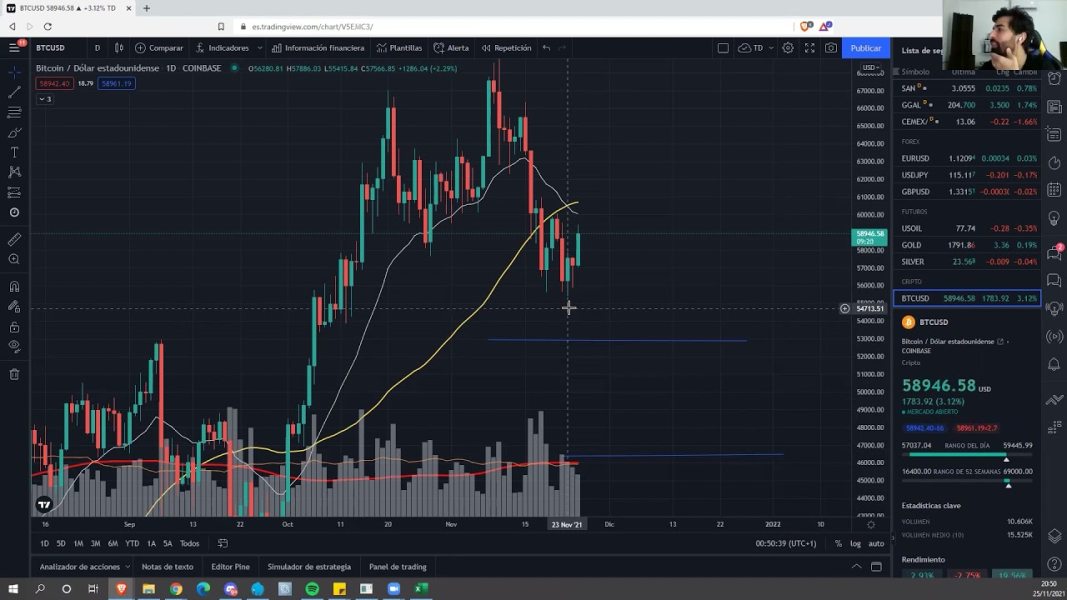Open the Notas de texto tab
Image resolution: width=1067 pixels, height=600 pixels.
[167, 567]
